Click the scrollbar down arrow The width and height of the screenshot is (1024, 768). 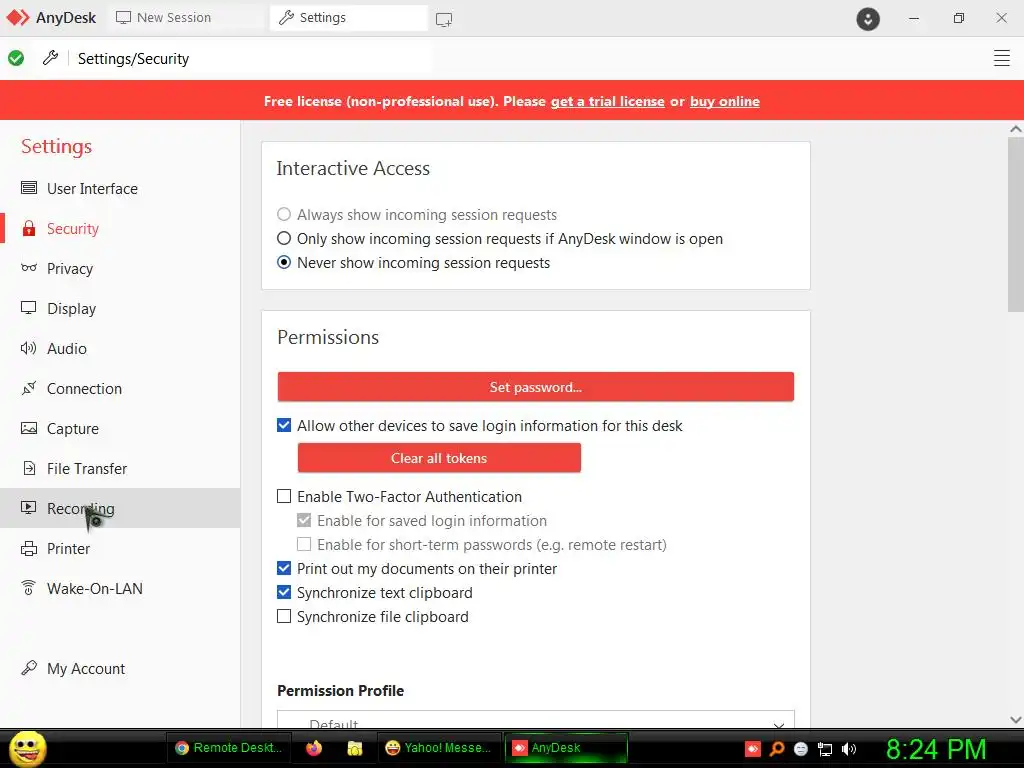pos(1016,719)
